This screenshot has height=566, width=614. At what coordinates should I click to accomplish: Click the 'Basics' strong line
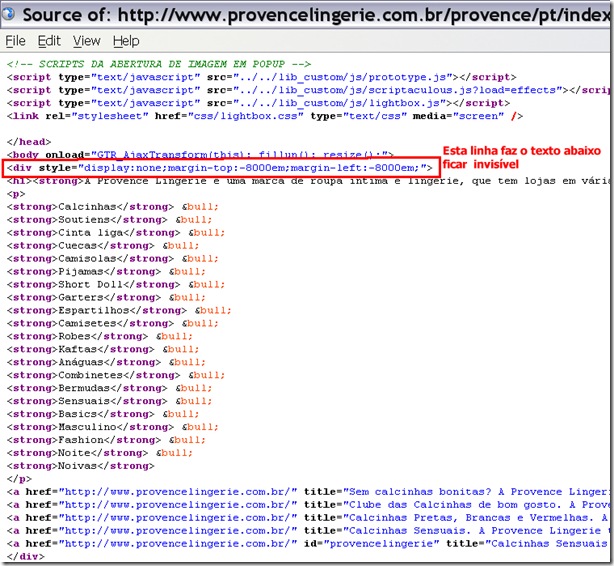(x=103, y=414)
